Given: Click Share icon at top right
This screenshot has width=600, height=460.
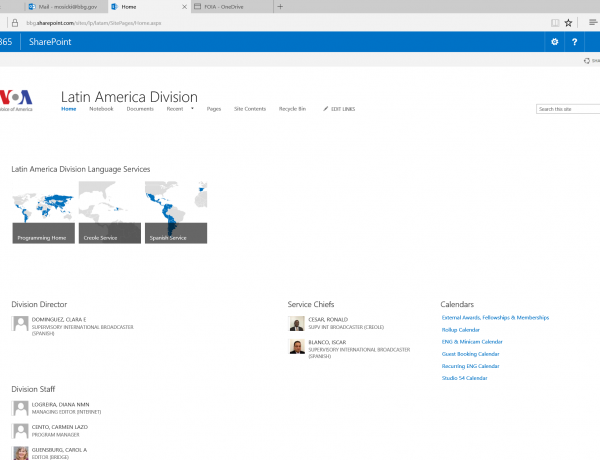Looking at the screenshot, I should tap(587, 61).
